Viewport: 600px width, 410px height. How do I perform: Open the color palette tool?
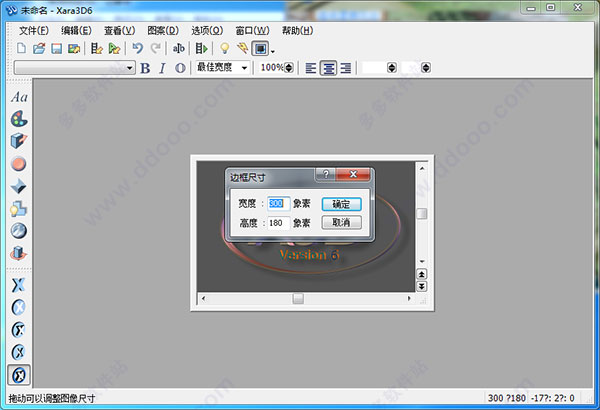(x=19, y=119)
